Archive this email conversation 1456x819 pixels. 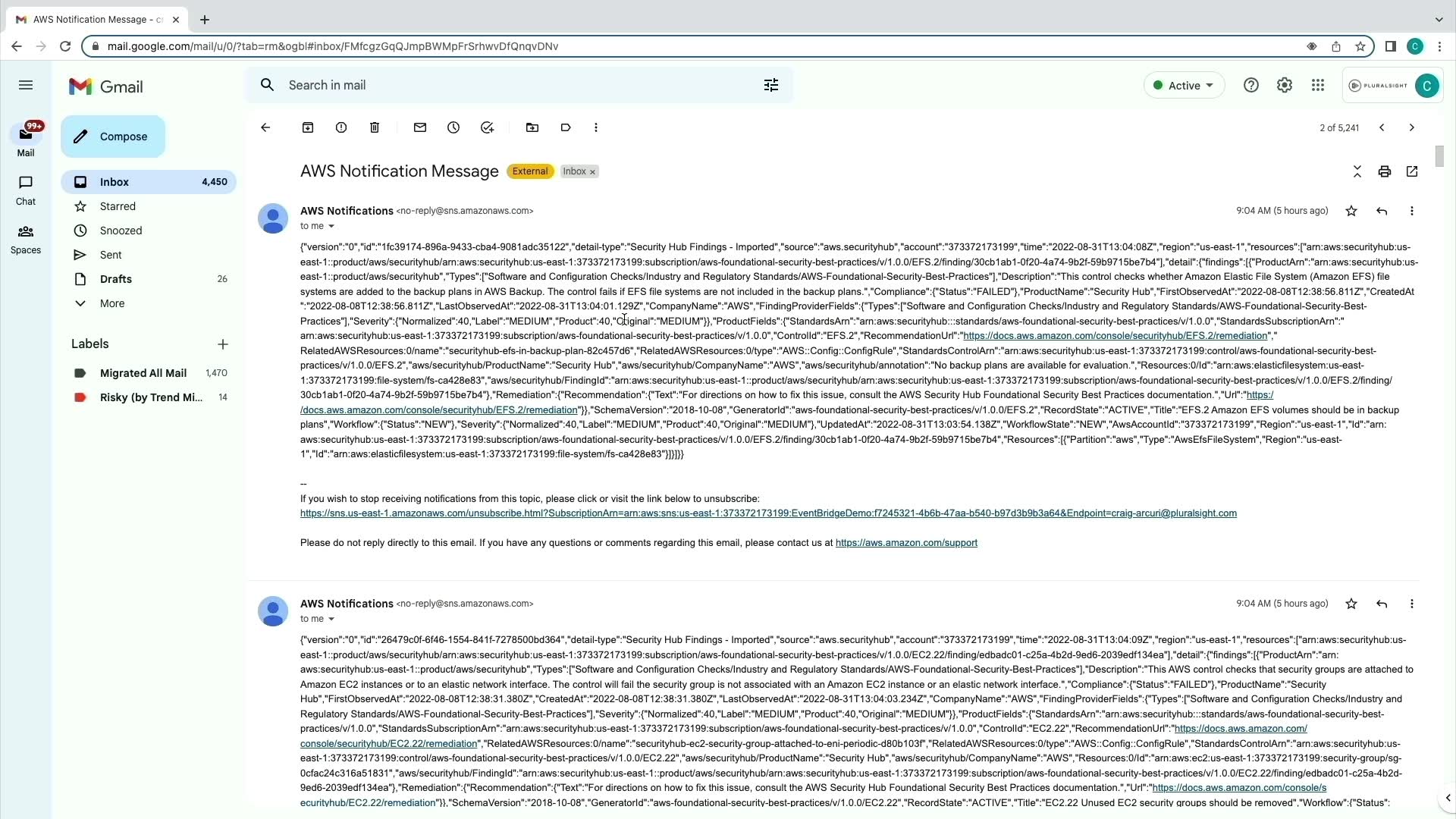(x=308, y=127)
